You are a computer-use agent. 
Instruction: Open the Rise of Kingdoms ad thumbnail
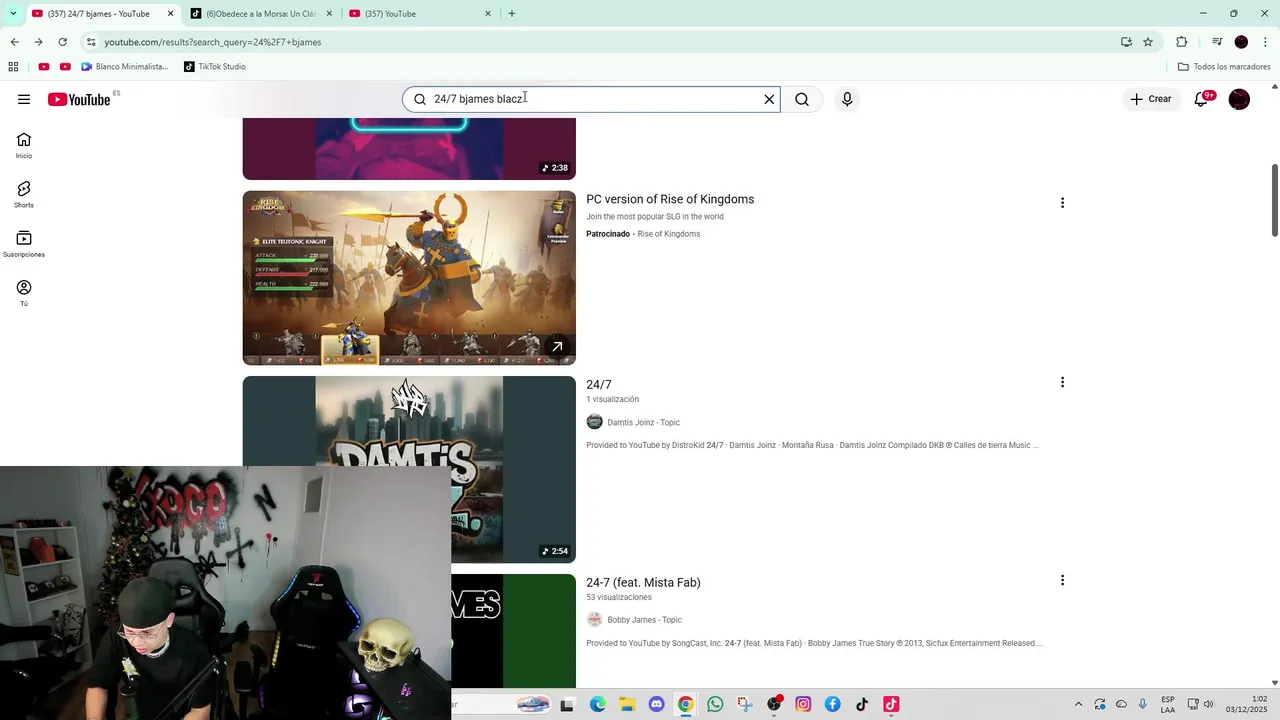tap(409, 278)
